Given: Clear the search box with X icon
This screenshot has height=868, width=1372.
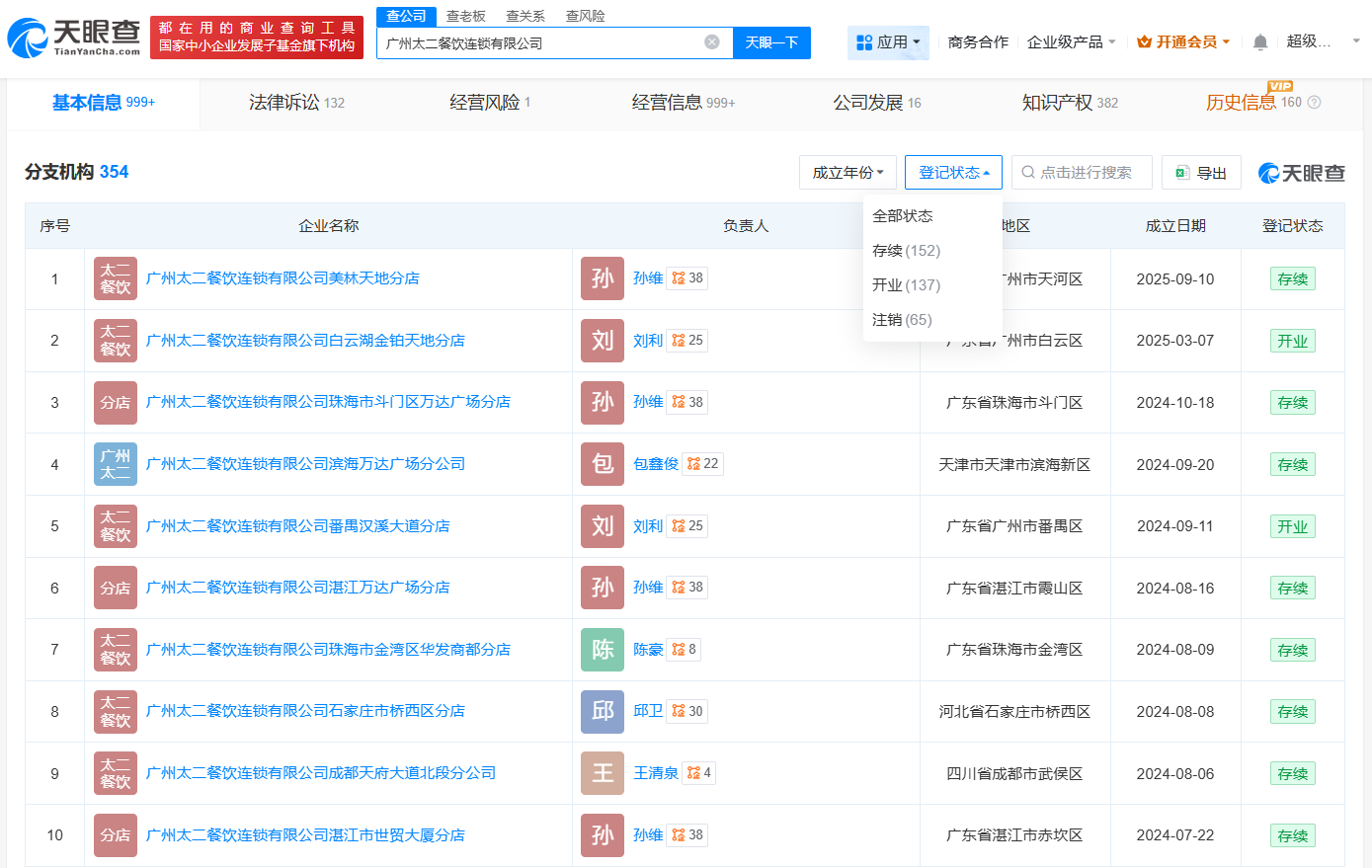Looking at the screenshot, I should [x=711, y=42].
